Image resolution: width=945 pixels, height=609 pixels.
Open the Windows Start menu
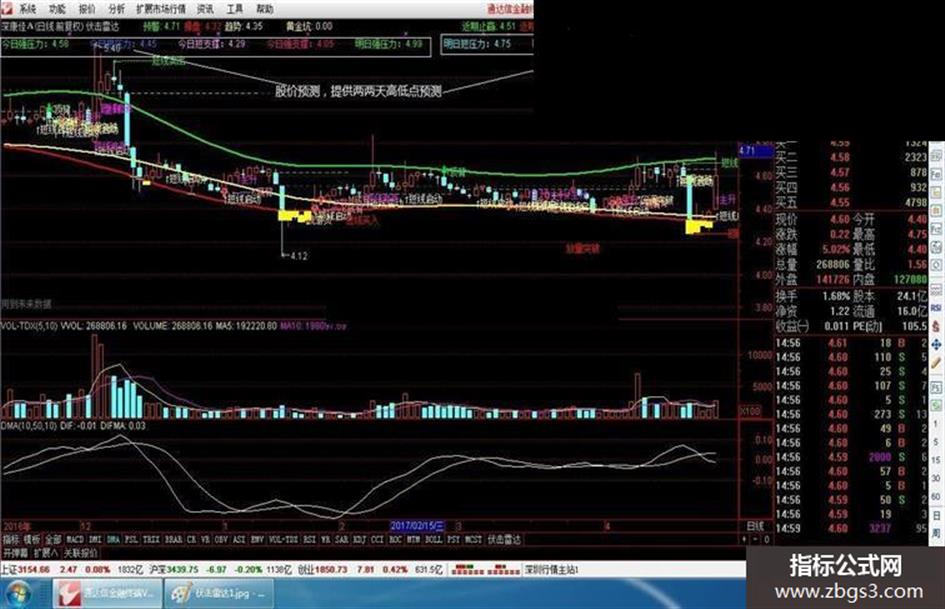click(17, 593)
